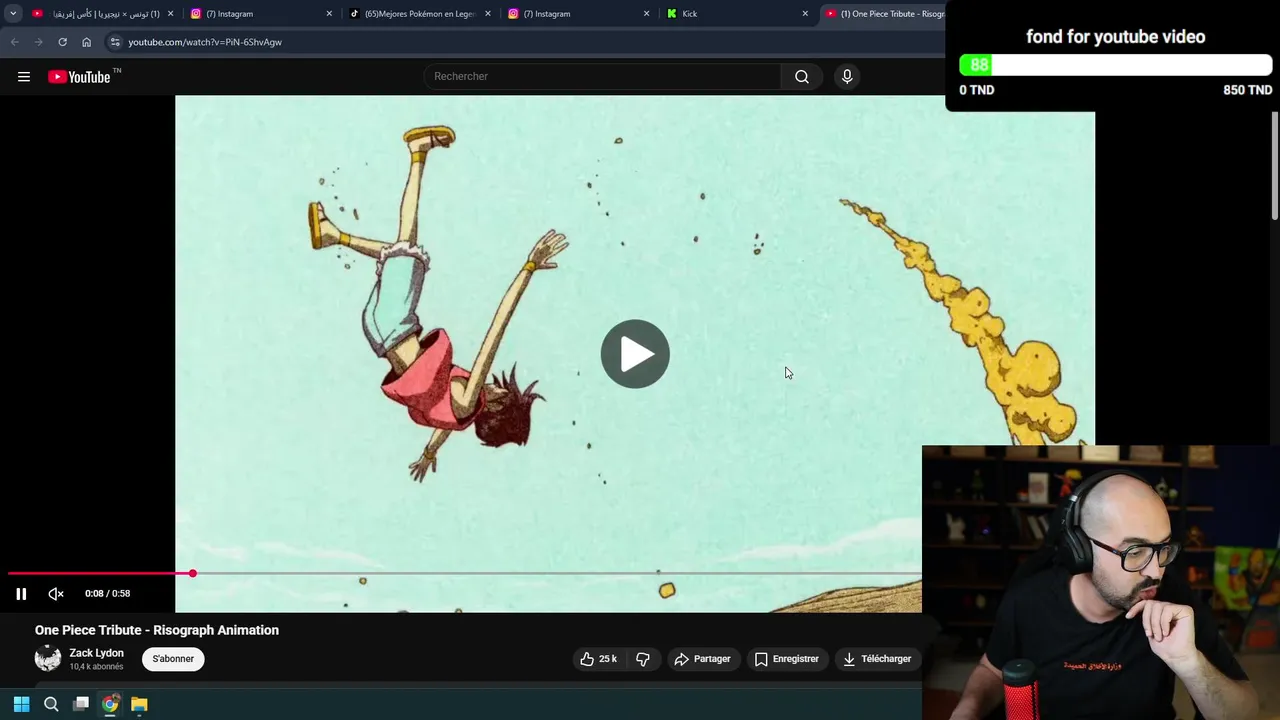Click the Télécharger download button
This screenshot has width=1280, height=720.
pyautogui.click(x=877, y=659)
